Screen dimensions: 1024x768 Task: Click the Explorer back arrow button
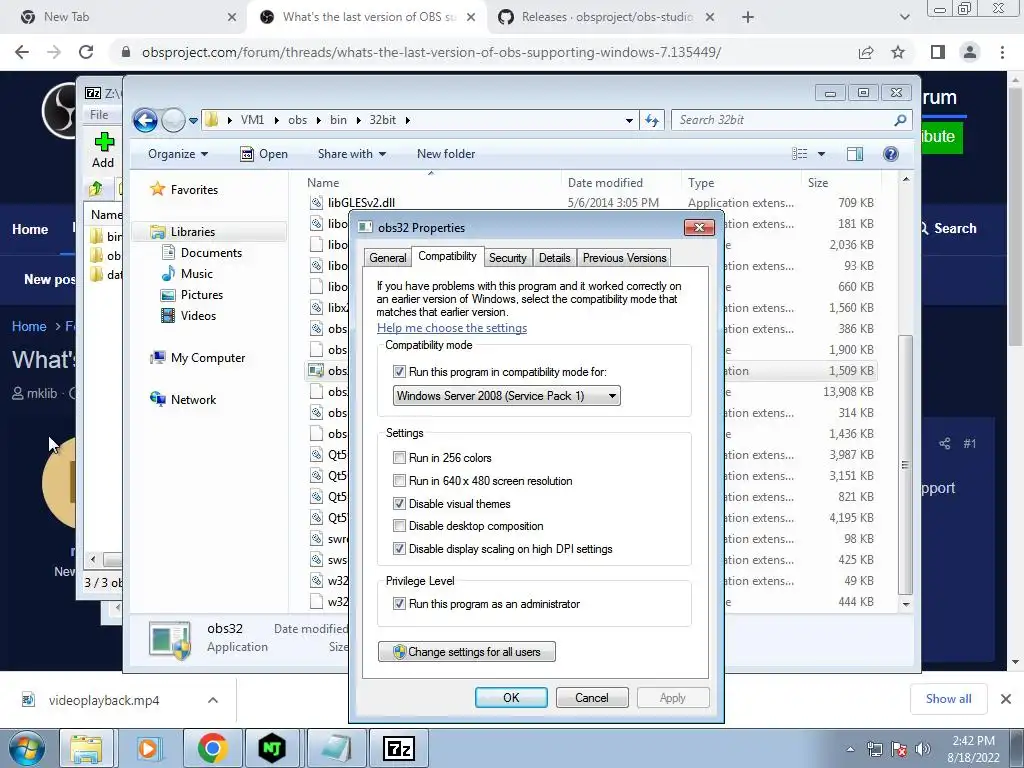pyautogui.click(x=146, y=120)
